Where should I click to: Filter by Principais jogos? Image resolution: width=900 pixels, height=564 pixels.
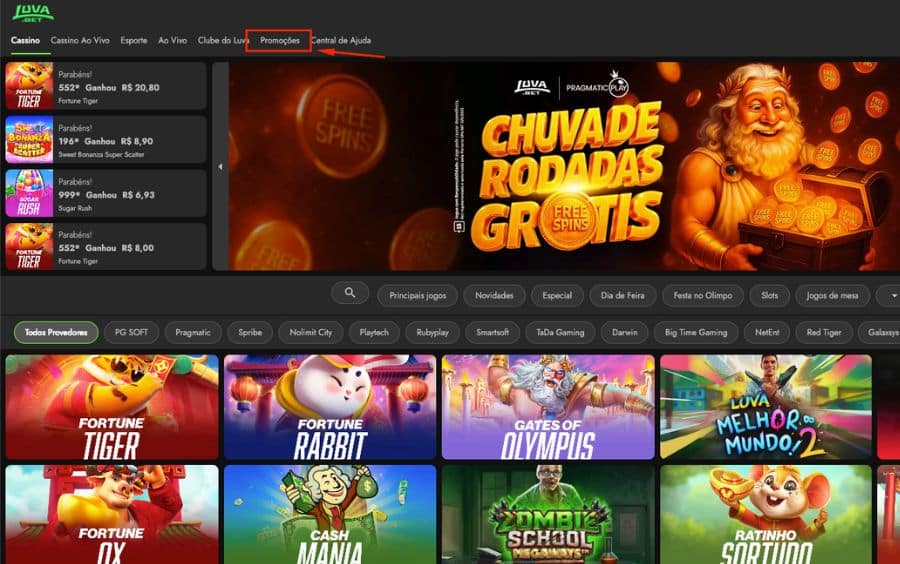(417, 295)
